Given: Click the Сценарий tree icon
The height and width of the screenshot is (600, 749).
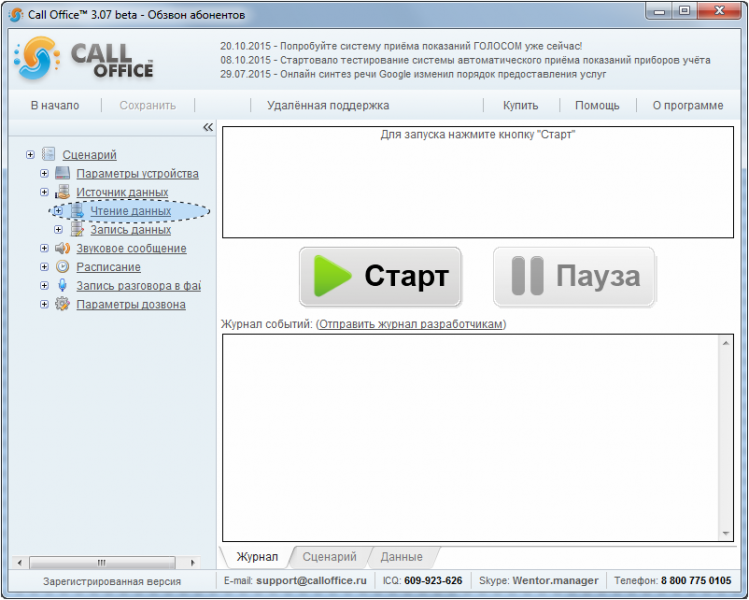Looking at the screenshot, I should click(x=48, y=154).
